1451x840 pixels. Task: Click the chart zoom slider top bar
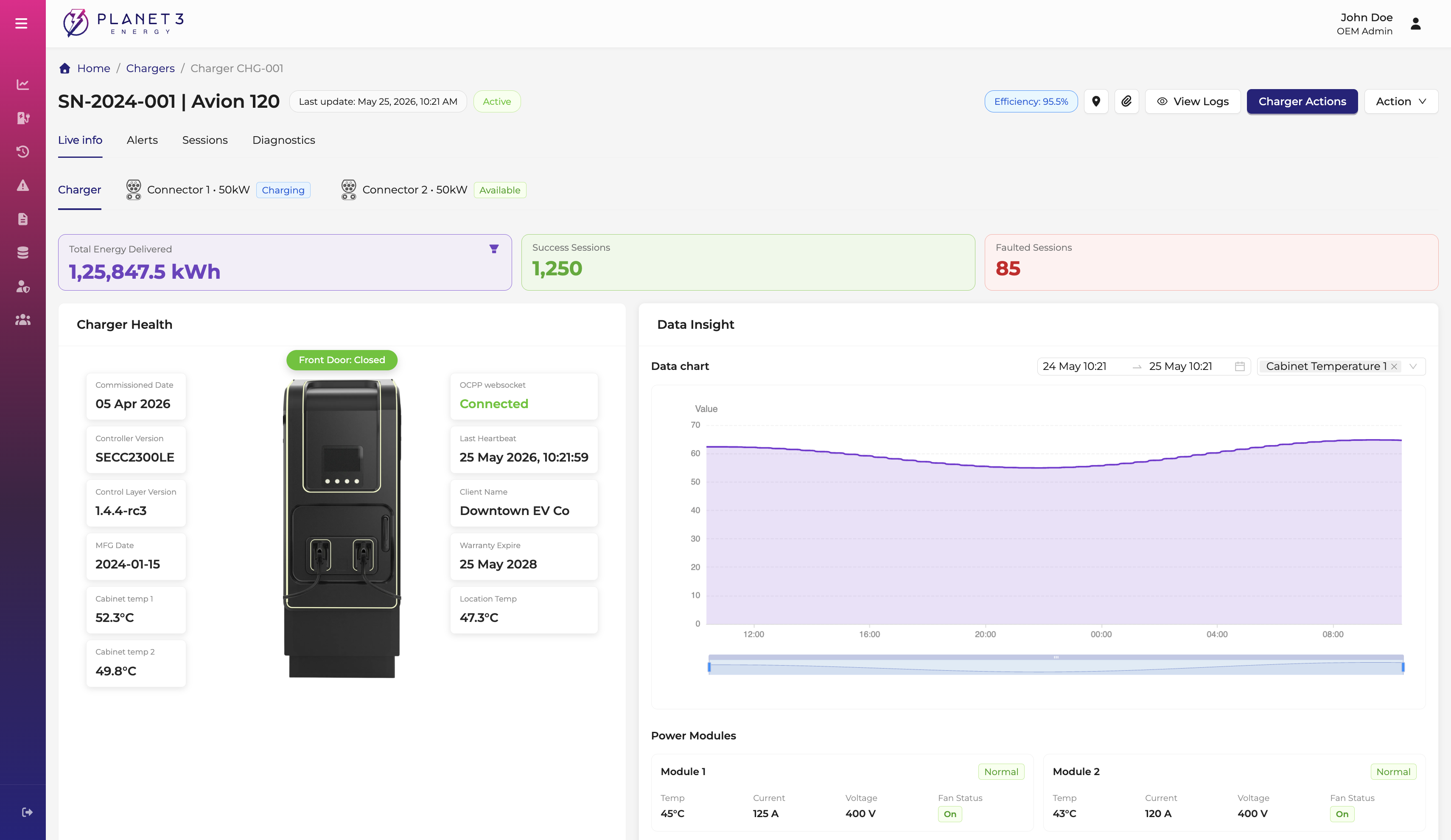pos(1056,657)
